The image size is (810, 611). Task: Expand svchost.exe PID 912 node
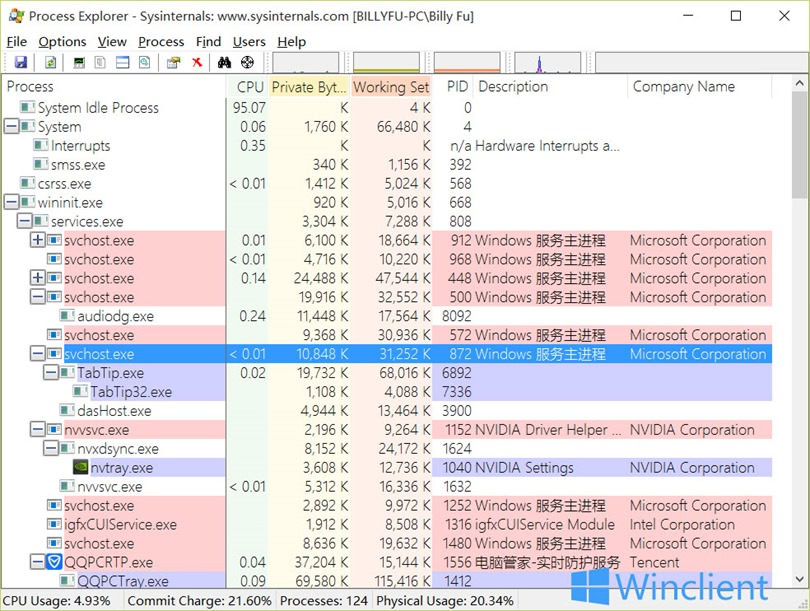point(38,240)
